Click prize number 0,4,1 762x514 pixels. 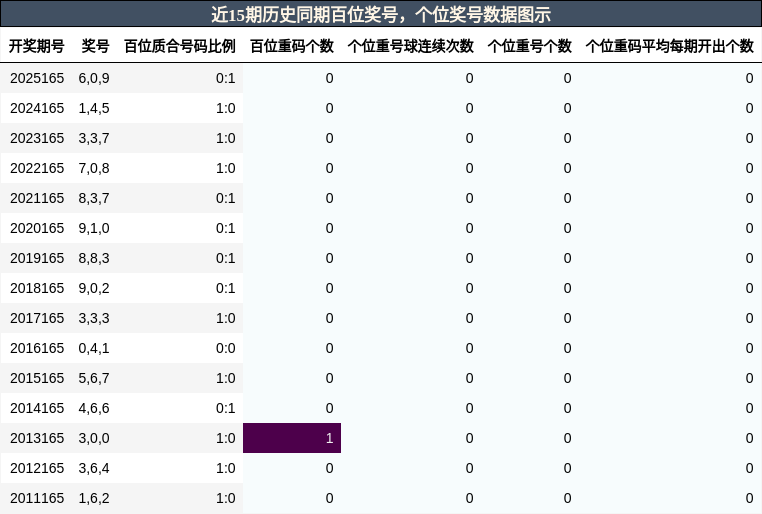click(94, 348)
